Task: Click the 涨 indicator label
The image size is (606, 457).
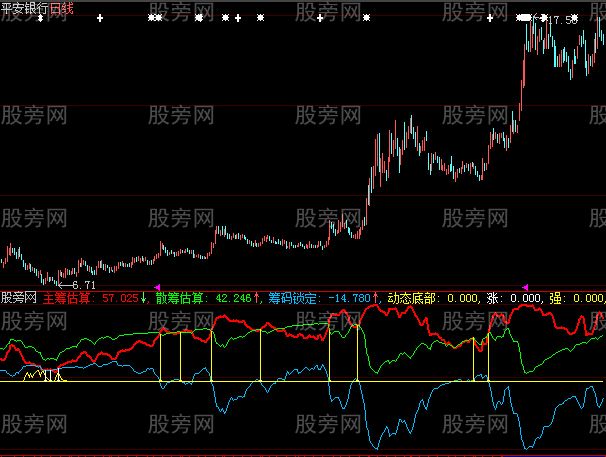Action: coord(492,298)
